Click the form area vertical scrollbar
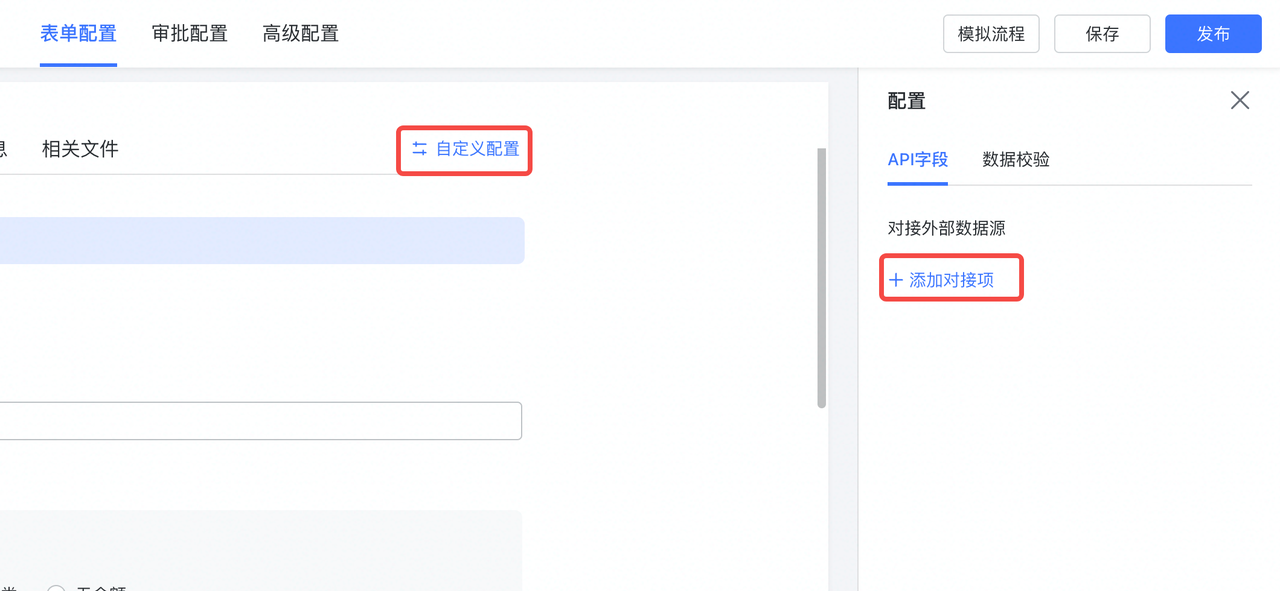1280x591 pixels. pos(822,278)
